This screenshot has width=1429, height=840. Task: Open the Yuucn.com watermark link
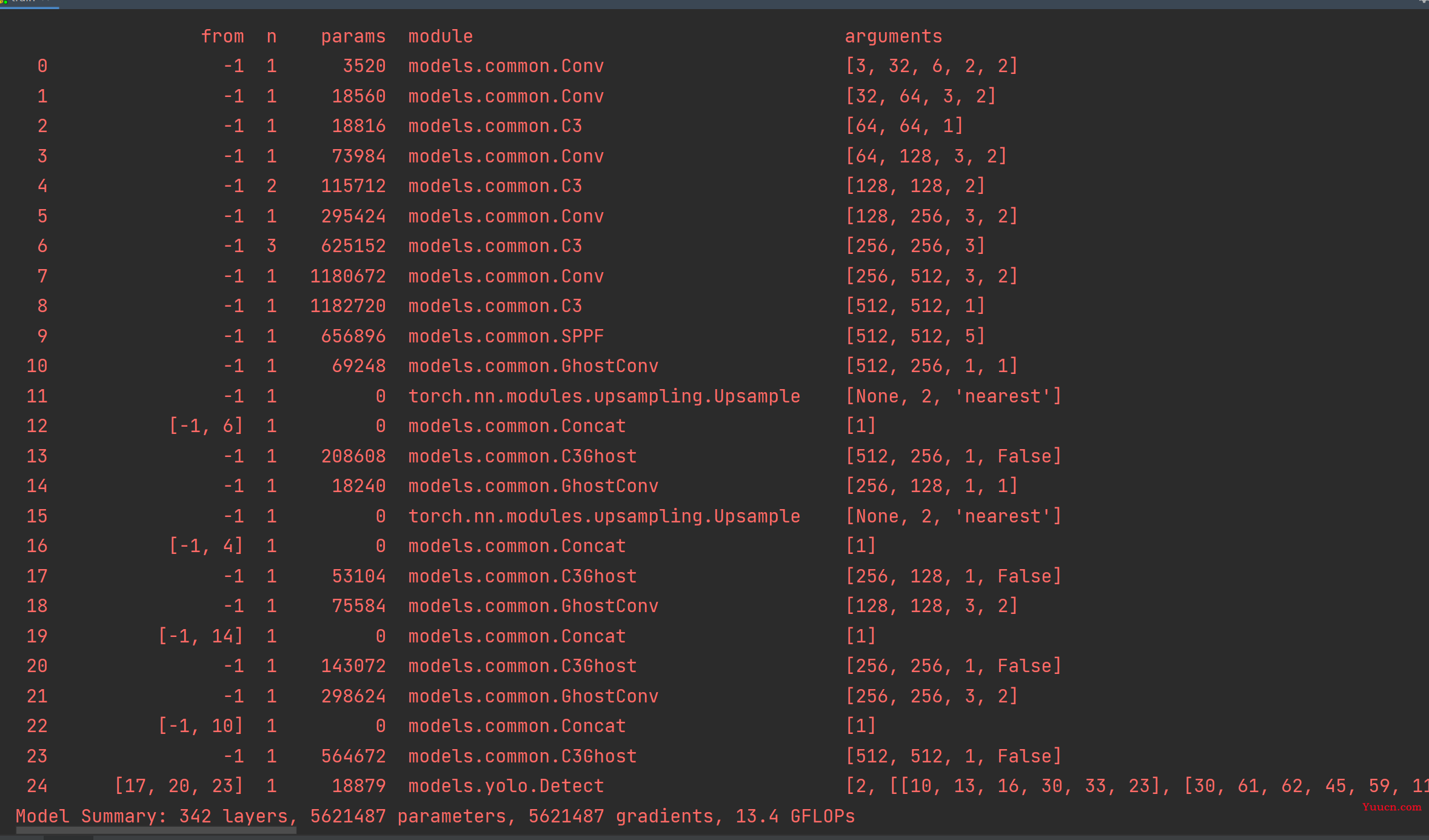(1391, 807)
